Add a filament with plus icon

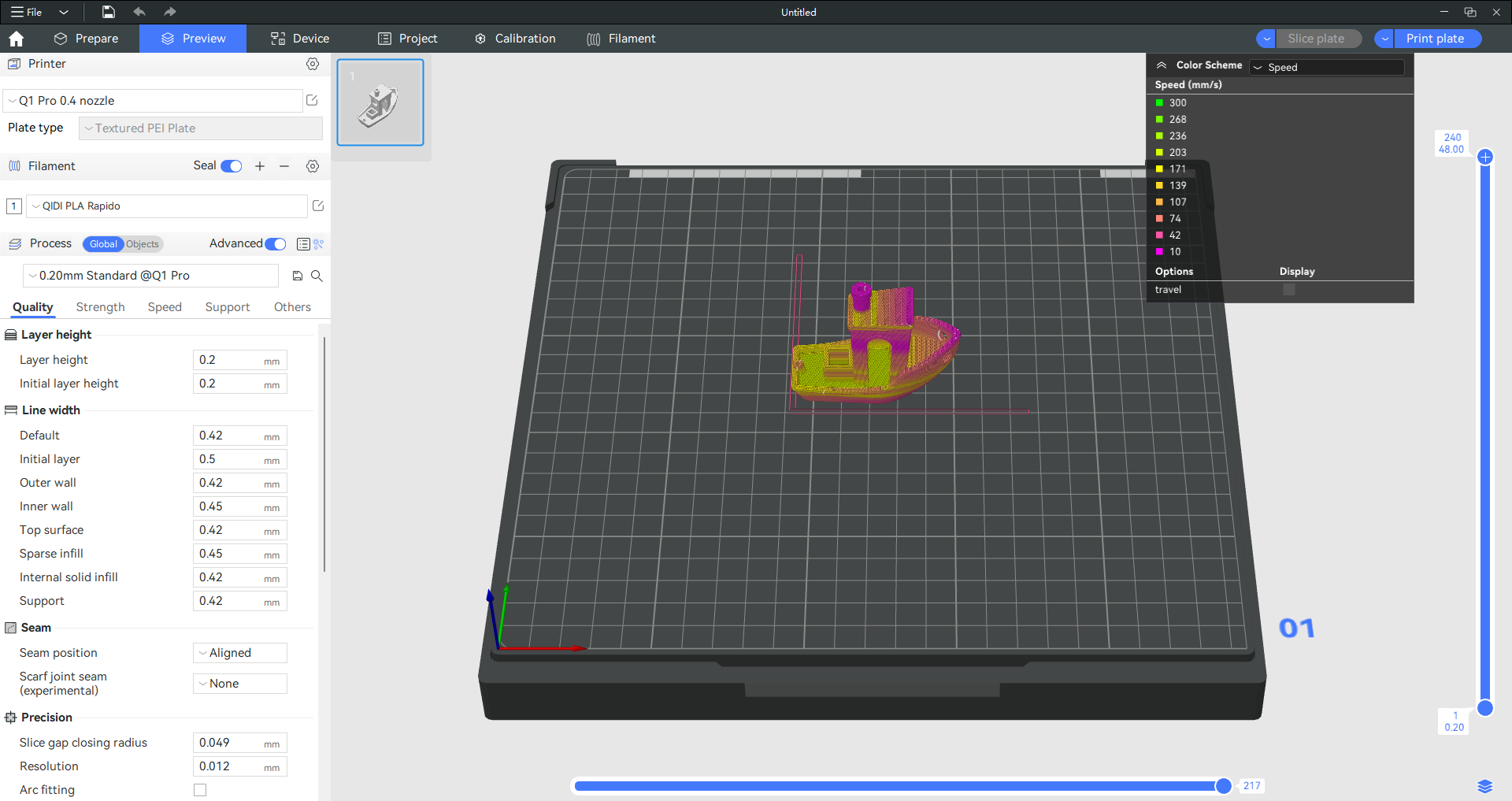tap(260, 166)
